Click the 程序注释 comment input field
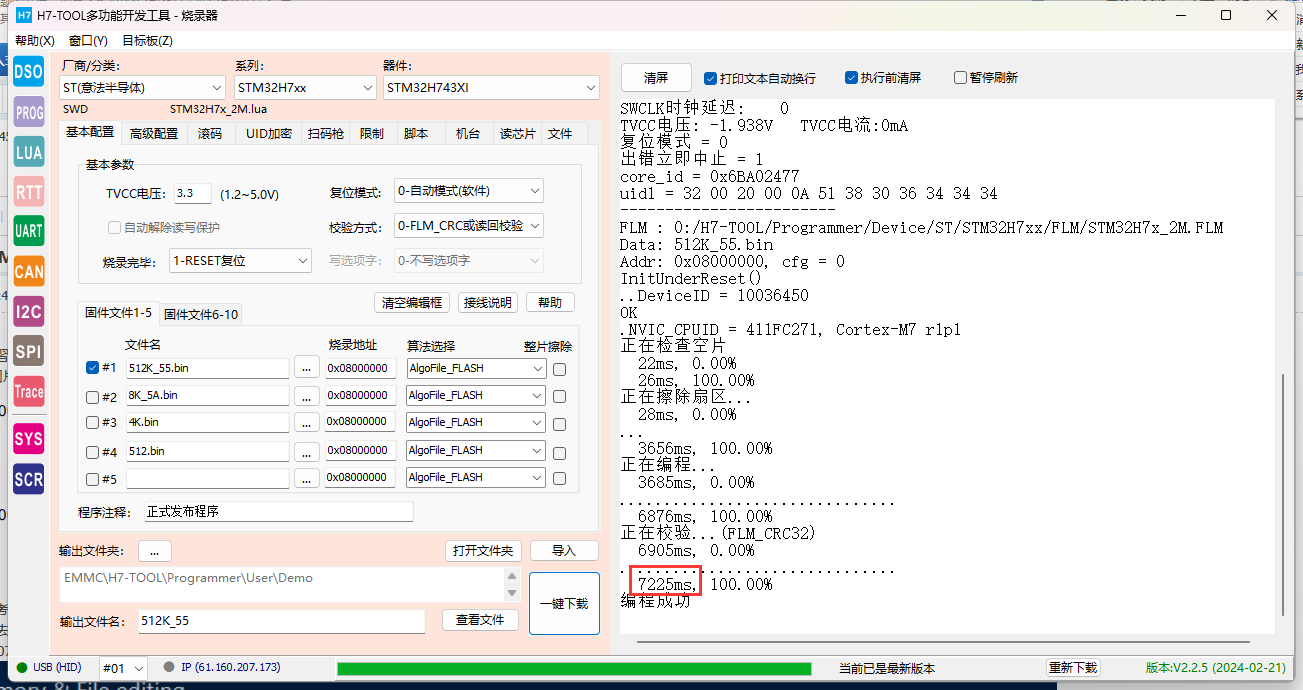This screenshot has width=1303, height=690. [x=278, y=512]
